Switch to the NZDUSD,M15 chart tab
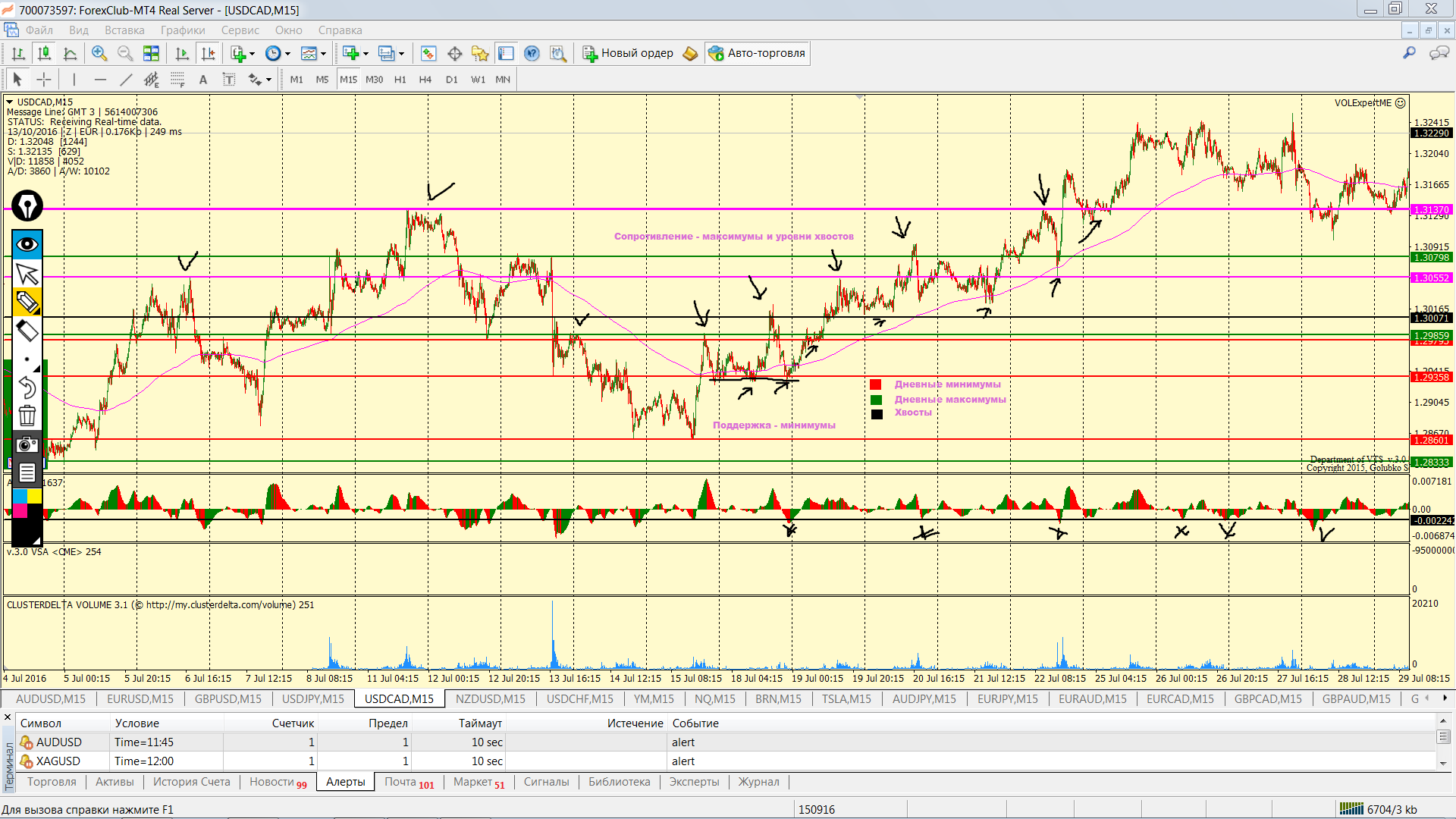This screenshot has width=1456, height=819. pyautogui.click(x=491, y=698)
